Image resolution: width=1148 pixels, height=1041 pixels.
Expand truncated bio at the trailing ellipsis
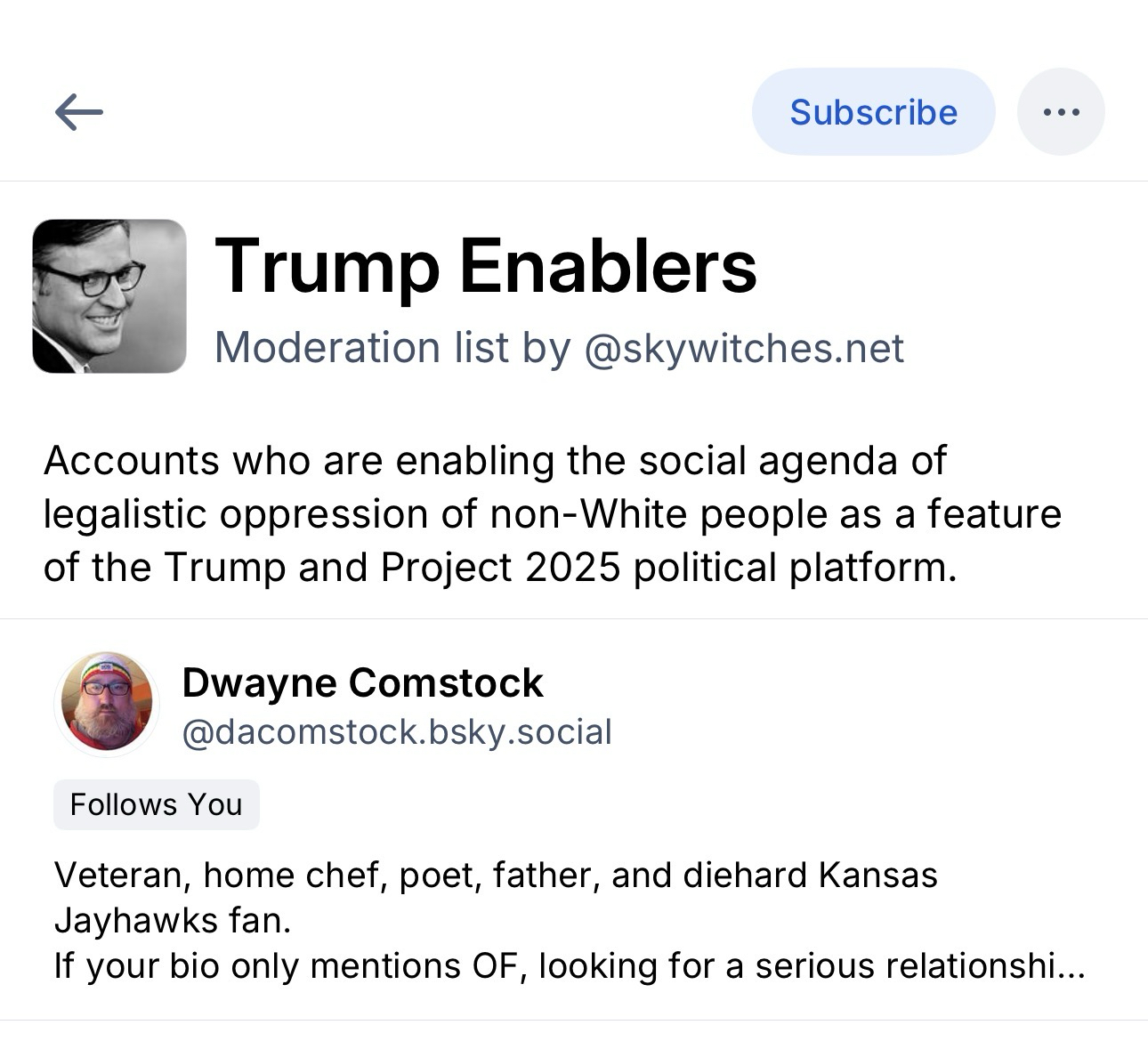coord(1071,966)
